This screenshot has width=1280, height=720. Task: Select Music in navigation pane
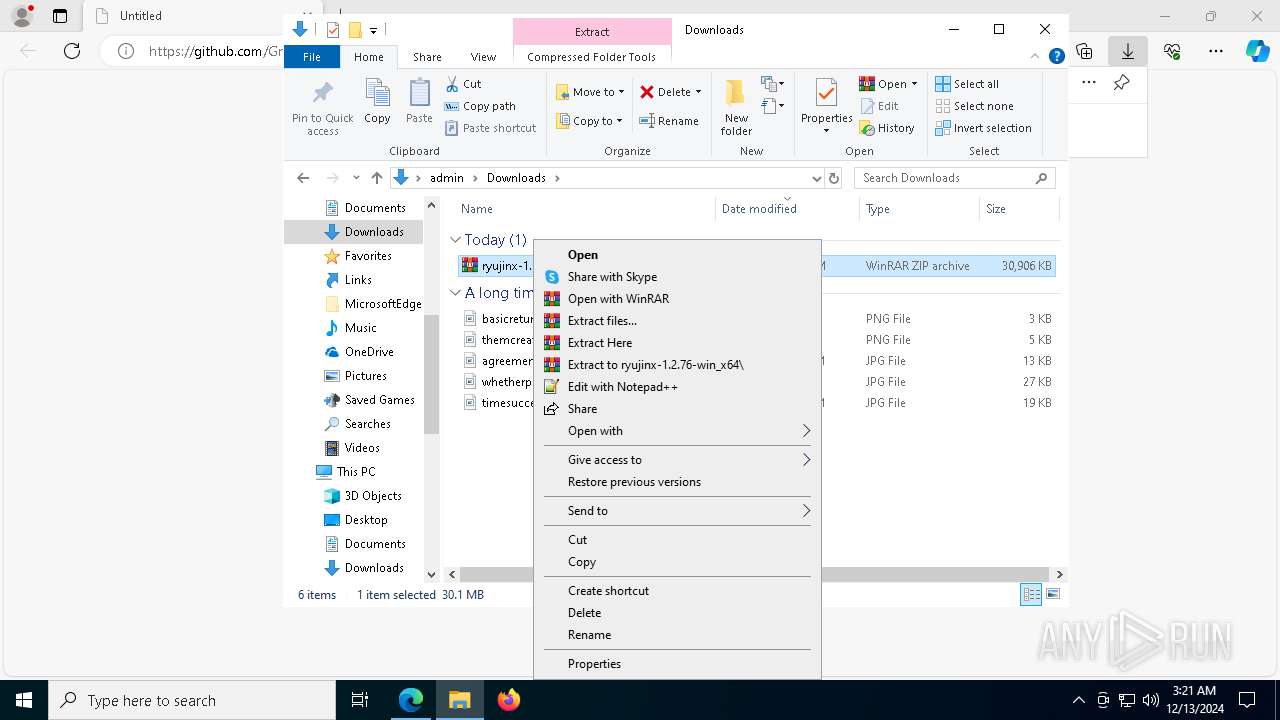(x=360, y=328)
